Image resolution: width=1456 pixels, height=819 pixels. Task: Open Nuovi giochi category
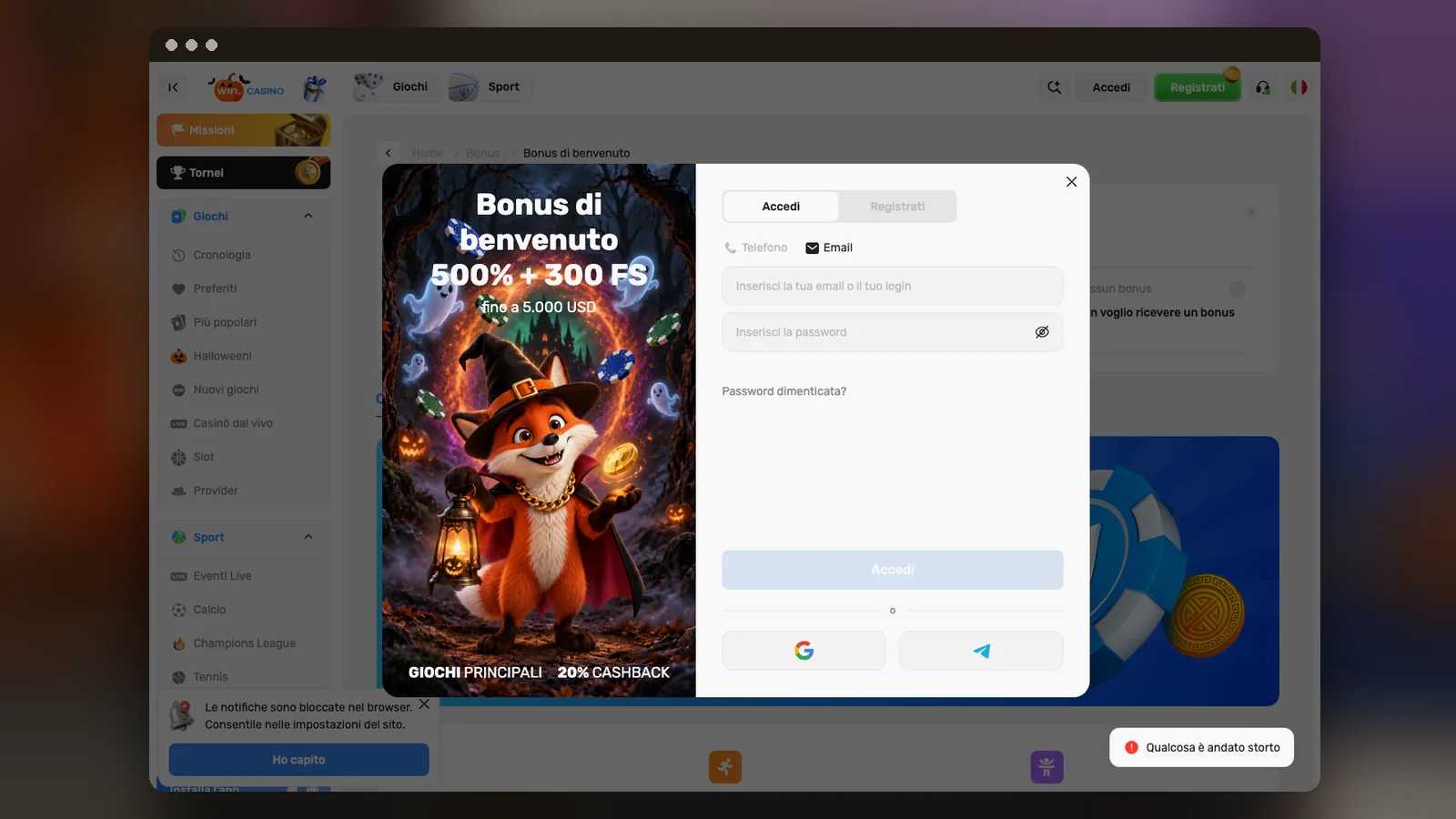[x=226, y=389]
